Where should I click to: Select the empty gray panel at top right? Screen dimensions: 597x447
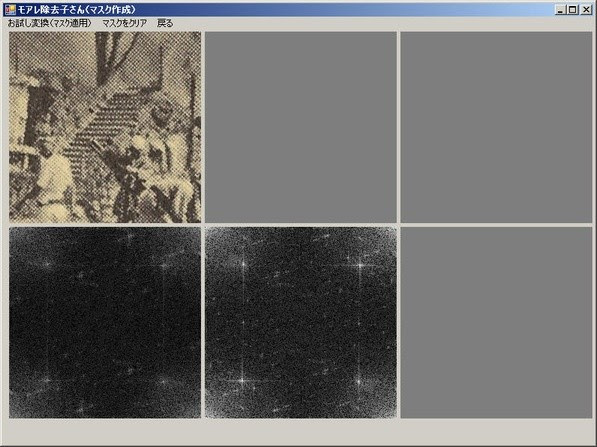[x=496, y=127]
